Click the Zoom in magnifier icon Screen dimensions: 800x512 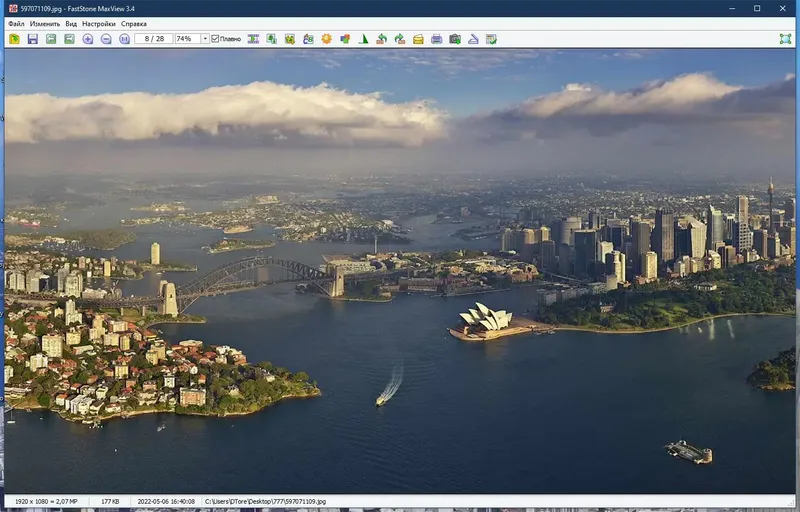[88, 39]
